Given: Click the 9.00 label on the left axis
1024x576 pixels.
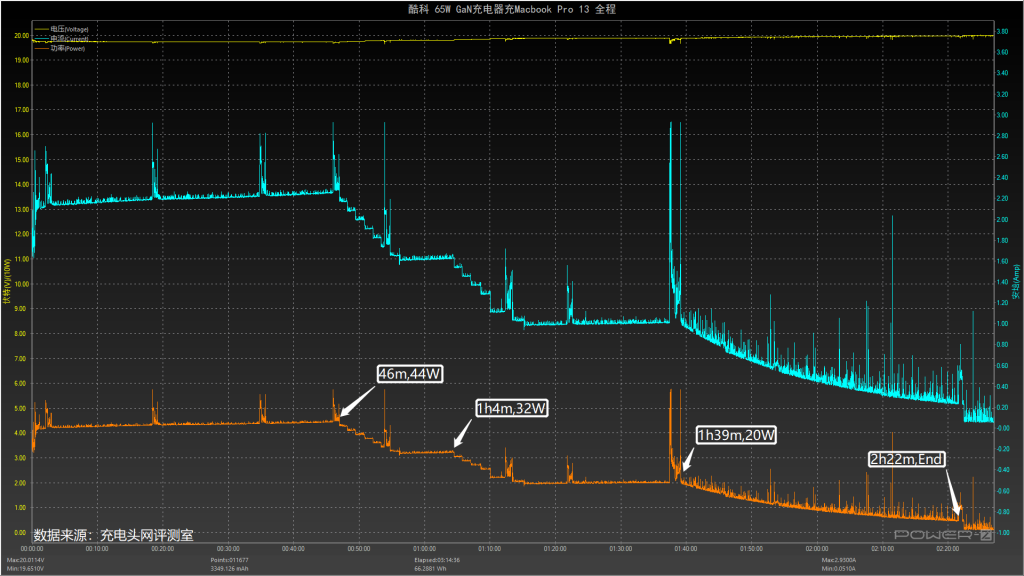Looking at the screenshot, I should [x=22, y=309].
